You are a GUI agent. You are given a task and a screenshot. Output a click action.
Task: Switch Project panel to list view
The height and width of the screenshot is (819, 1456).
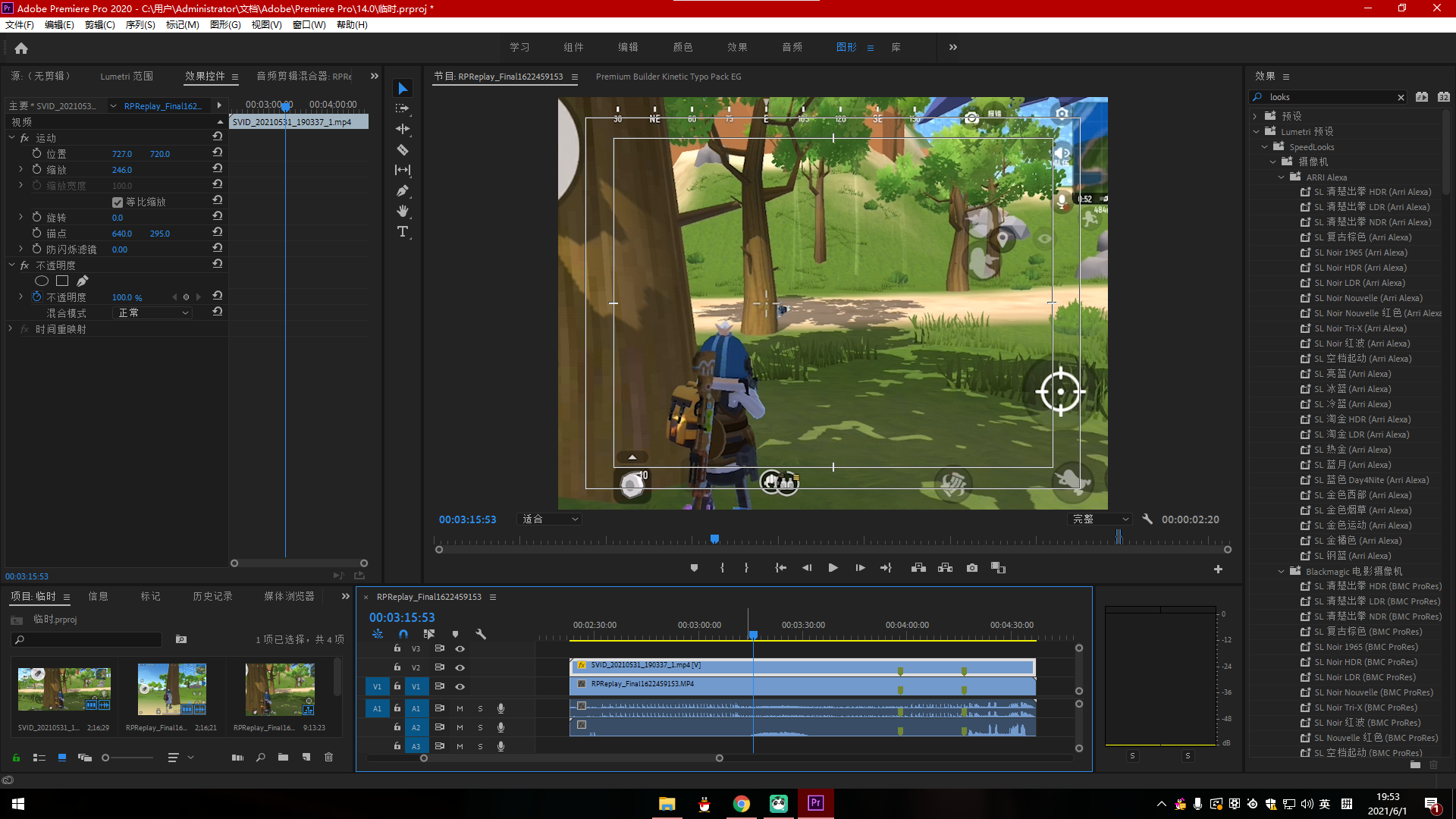pos(39,757)
